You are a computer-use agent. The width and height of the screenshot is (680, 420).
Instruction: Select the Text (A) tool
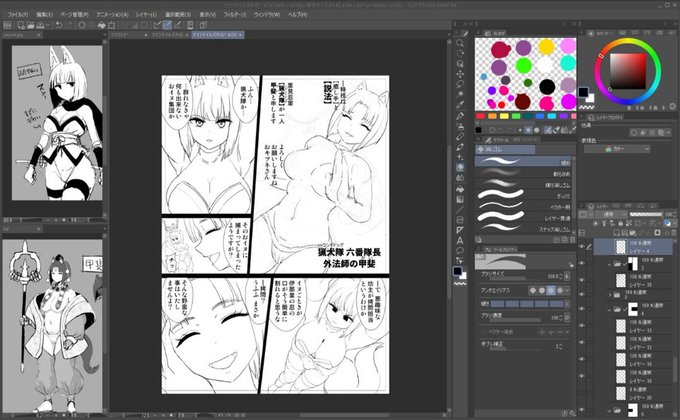[460, 241]
